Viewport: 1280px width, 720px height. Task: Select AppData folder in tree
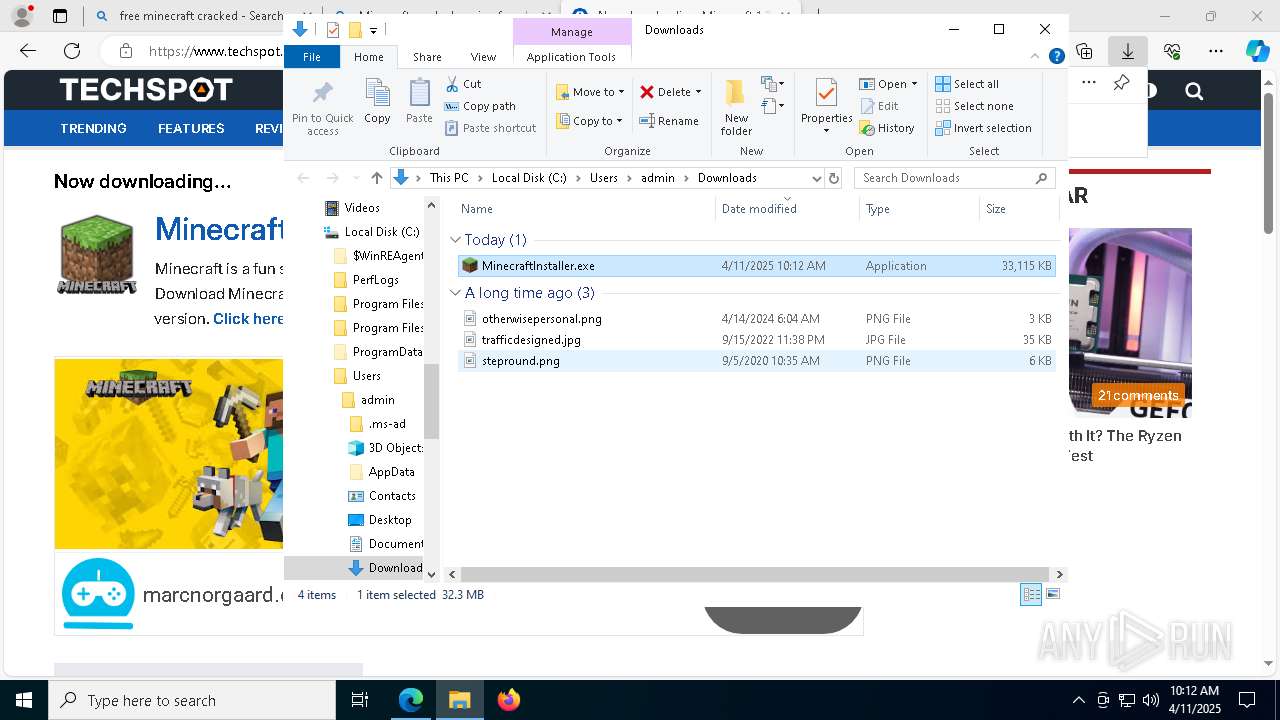[x=382, y=472]
